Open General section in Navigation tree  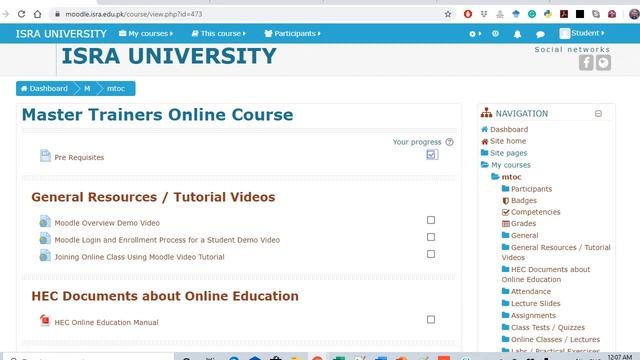point(524,236)
